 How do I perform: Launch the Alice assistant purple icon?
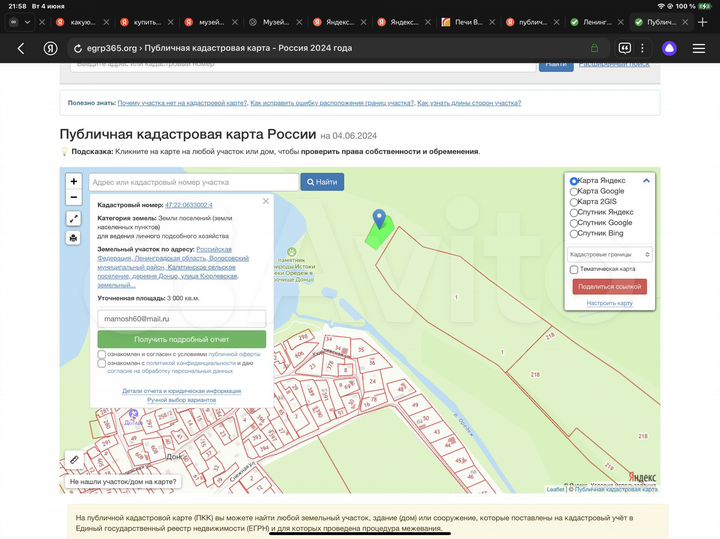(x=669, y=48)
